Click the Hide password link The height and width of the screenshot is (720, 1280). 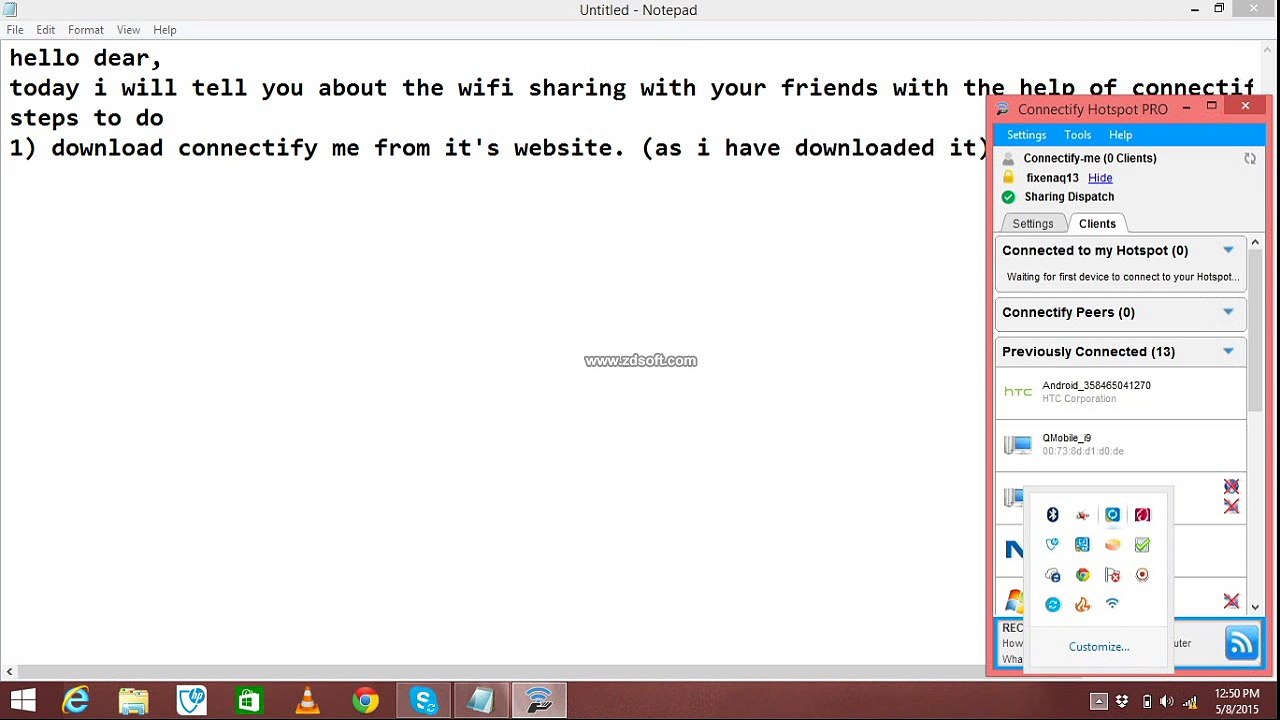point(1100,178)
